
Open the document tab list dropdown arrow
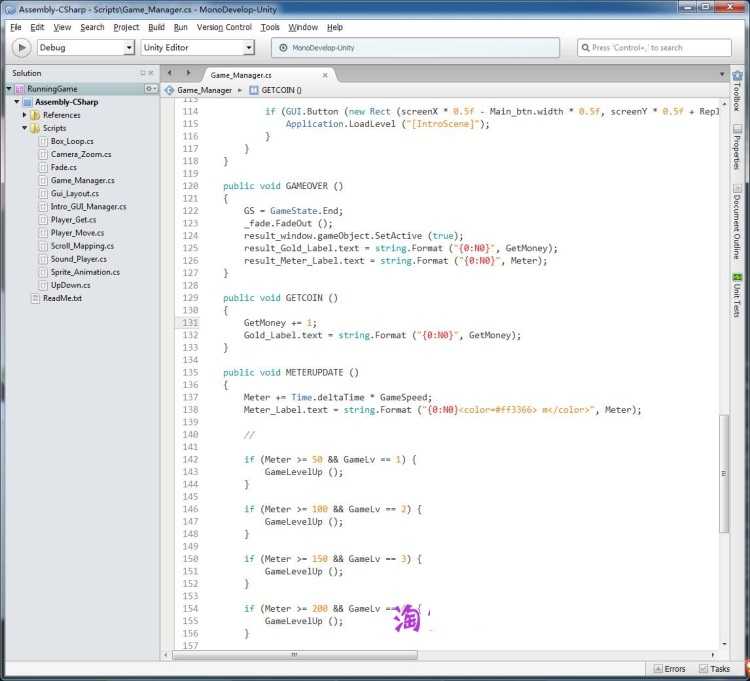click(722, 74)
